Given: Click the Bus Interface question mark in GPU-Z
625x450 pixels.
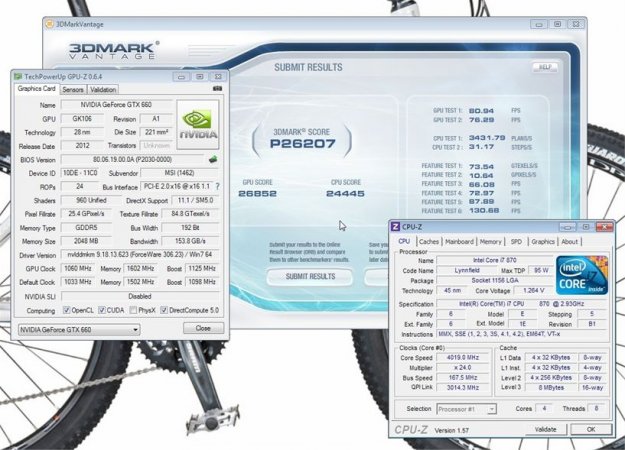Looking at the screenshot, I should tap(218, 186).
